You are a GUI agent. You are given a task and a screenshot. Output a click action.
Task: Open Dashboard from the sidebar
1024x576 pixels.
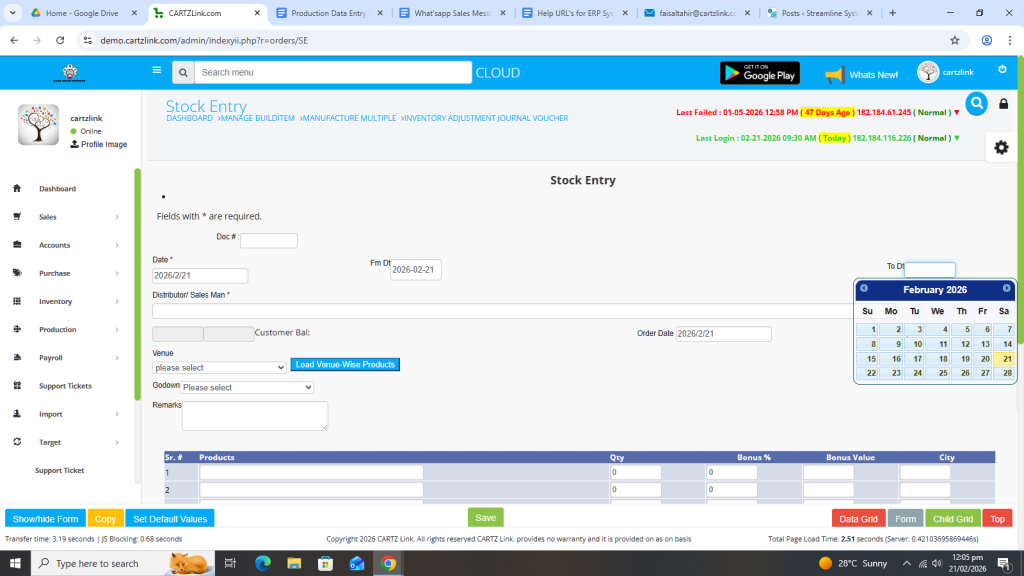pyautogui.click(x=57, y=189)
